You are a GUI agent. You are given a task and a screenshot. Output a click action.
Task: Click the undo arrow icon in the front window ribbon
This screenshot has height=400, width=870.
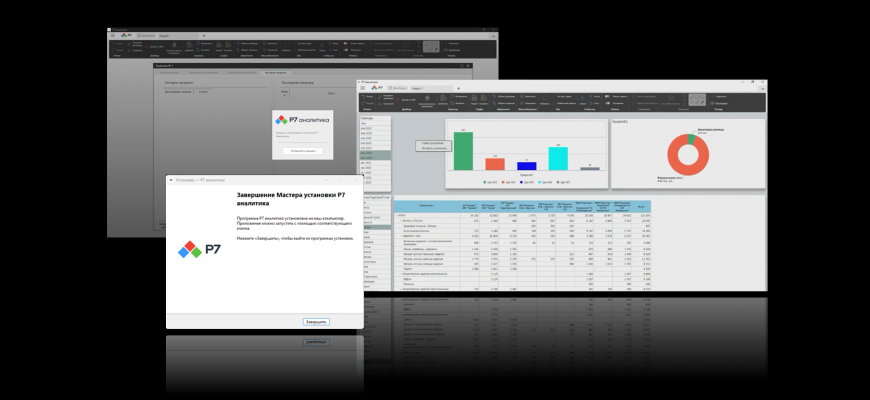pyautogui.click(x=363, y=97)
